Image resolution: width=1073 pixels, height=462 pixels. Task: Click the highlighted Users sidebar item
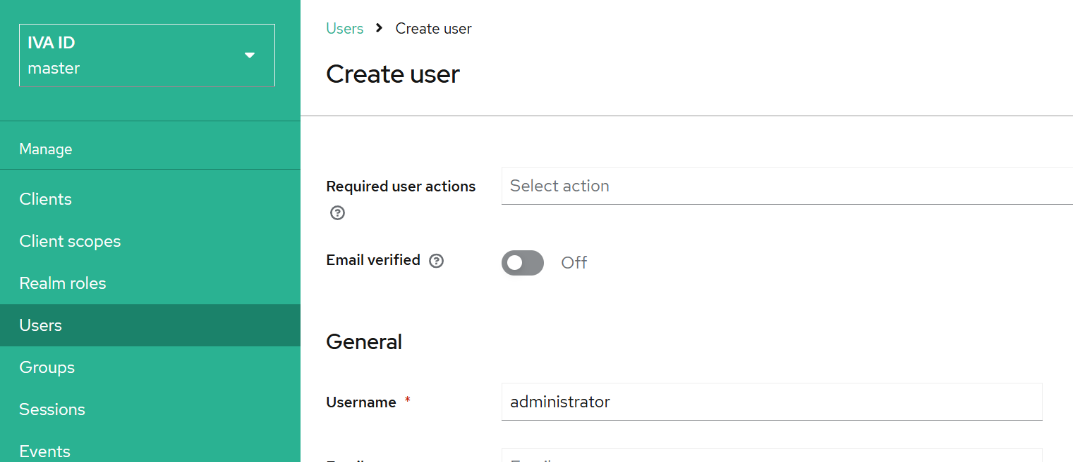pos(41,325)
